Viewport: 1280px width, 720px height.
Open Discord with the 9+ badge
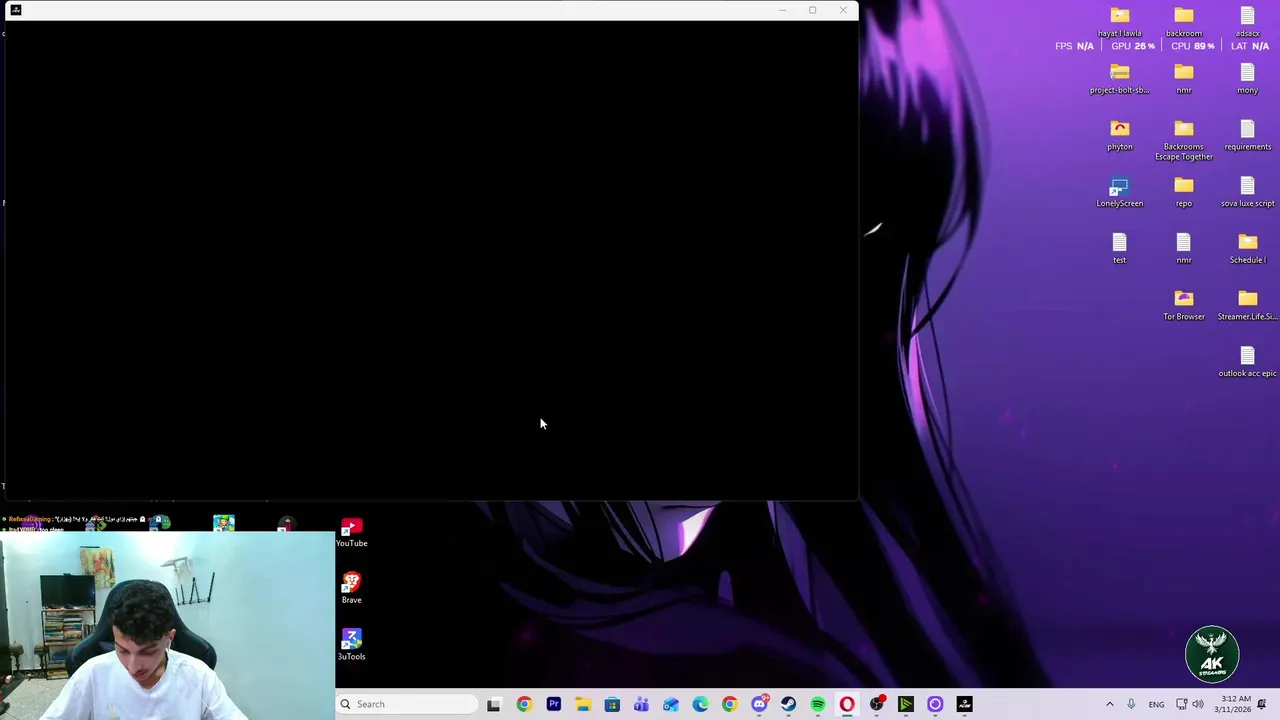point(759,704)
